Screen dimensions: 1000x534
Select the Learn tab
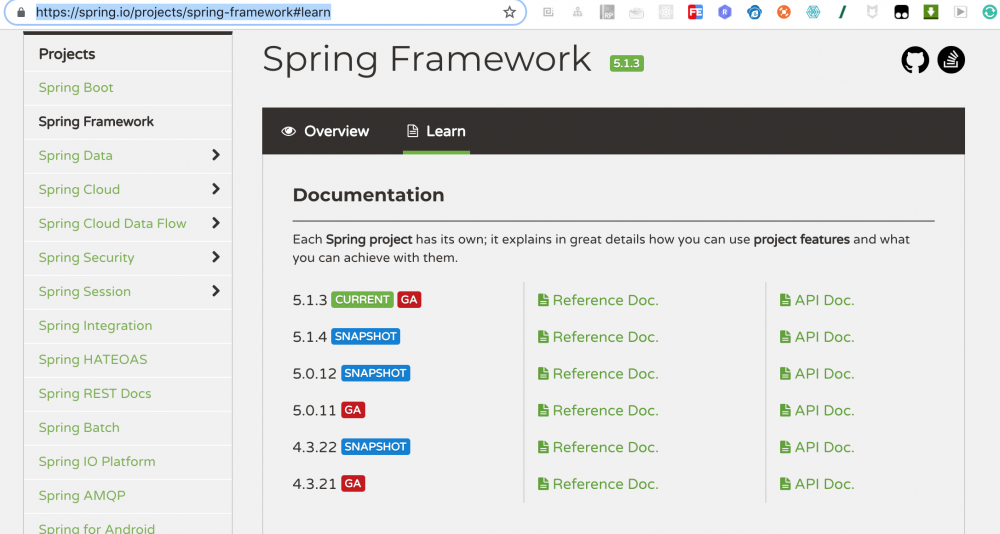click(x=436, y=131)
